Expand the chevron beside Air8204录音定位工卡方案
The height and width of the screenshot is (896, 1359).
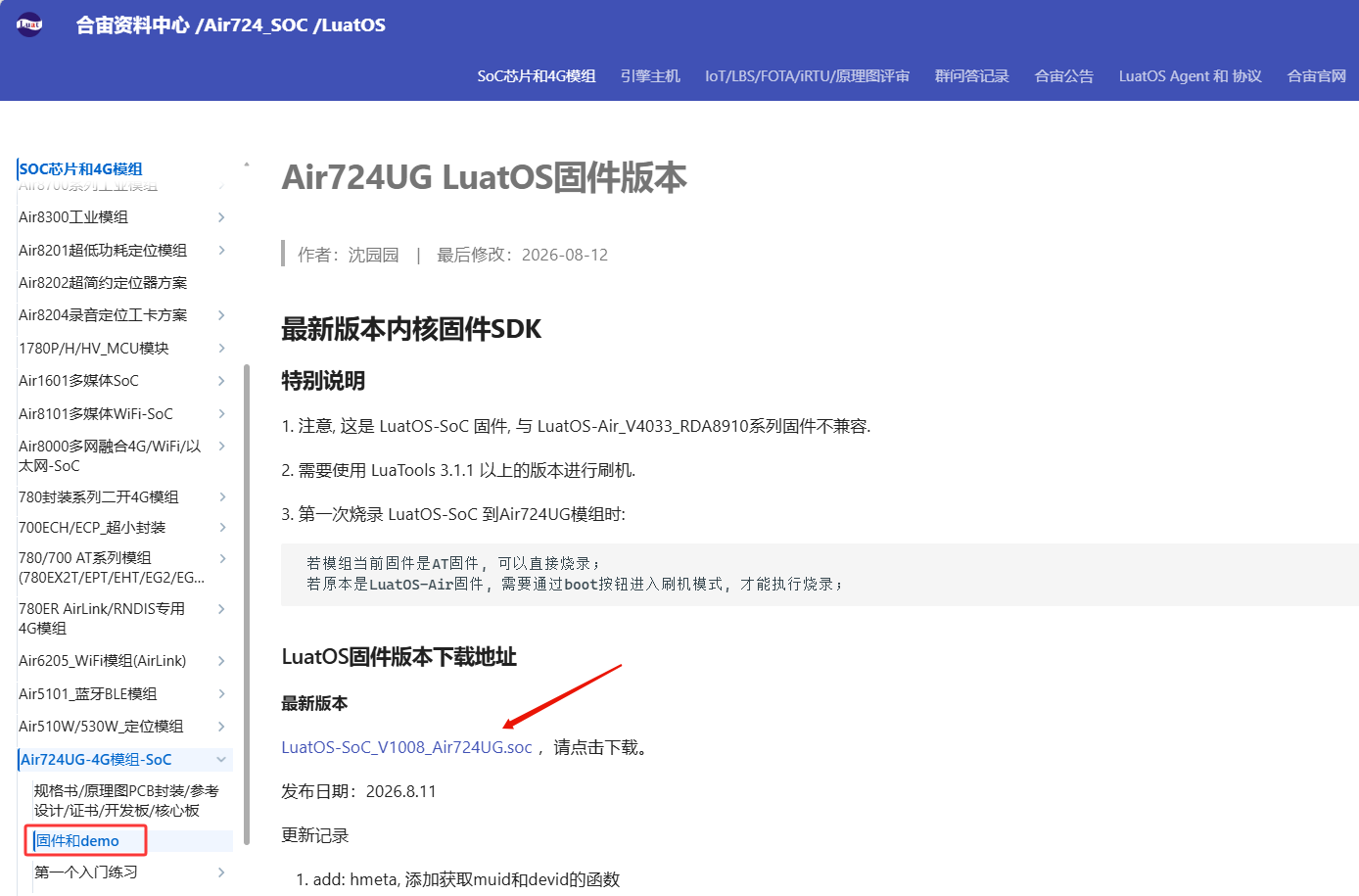(221, 315)
